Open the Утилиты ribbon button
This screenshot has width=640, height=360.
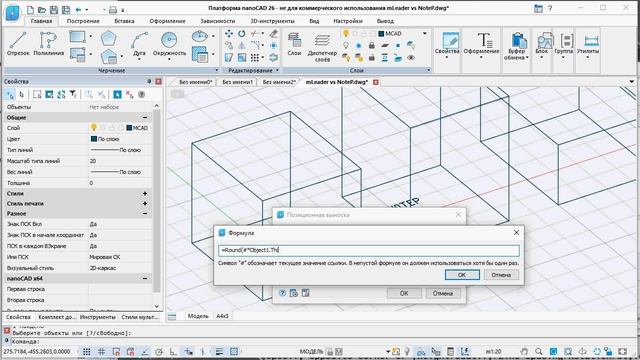tap(588, 45)
